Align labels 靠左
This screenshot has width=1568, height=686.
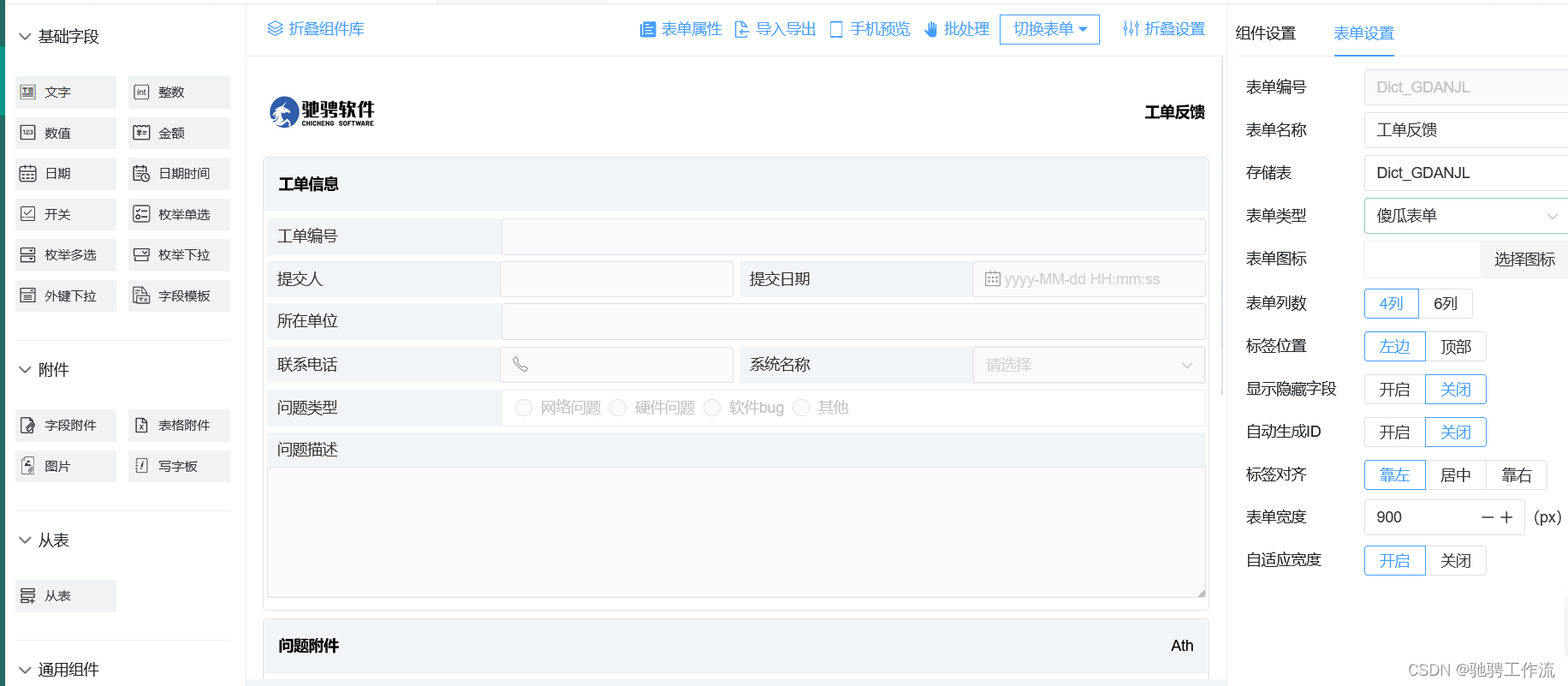point(1395,475)
